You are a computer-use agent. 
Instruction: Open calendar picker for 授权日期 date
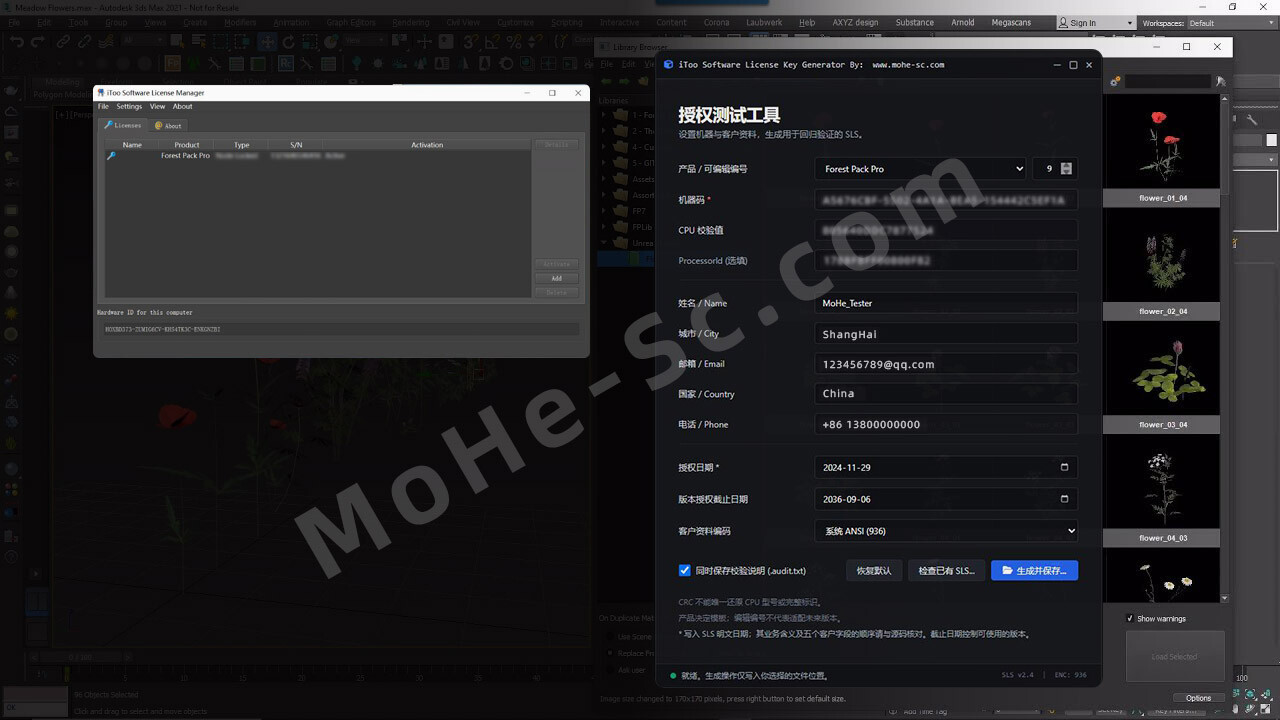click(1064, 467)
